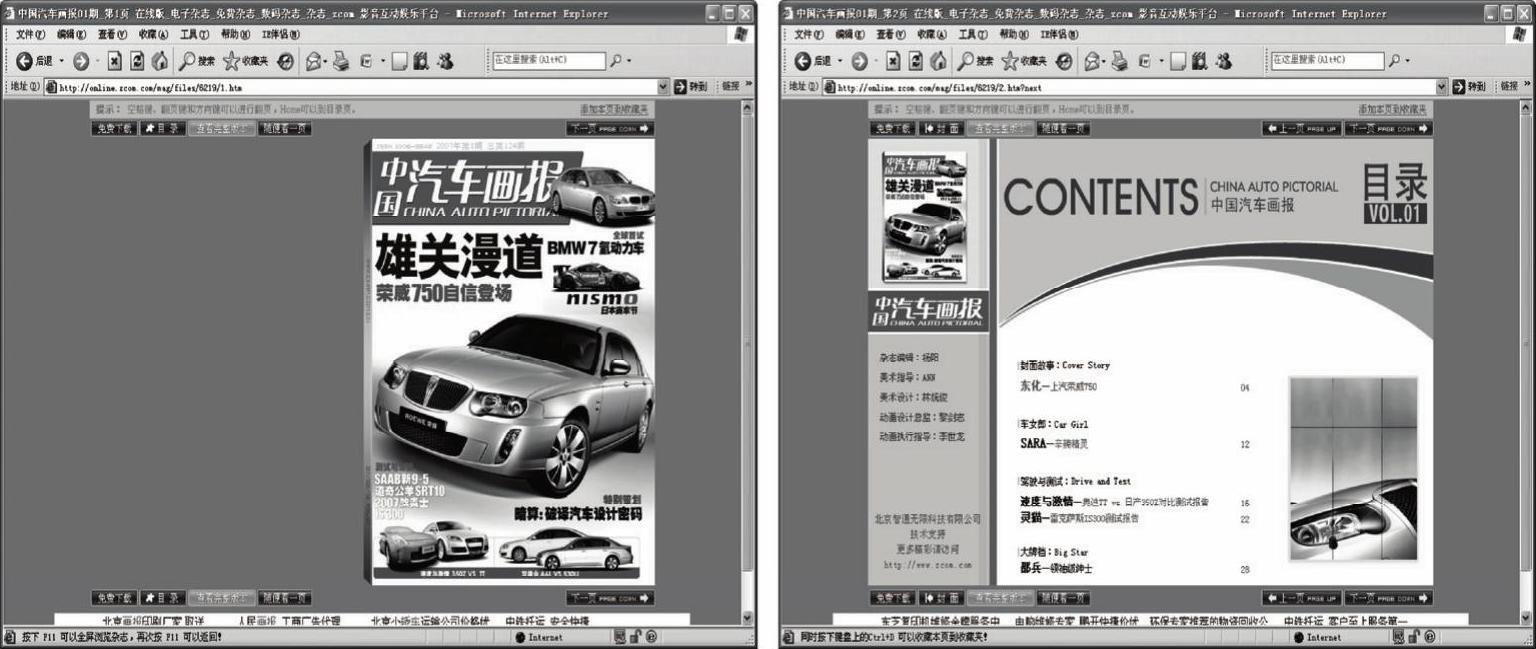Stop page loading in the left window

pyautogui.click(x=114, y=61)
